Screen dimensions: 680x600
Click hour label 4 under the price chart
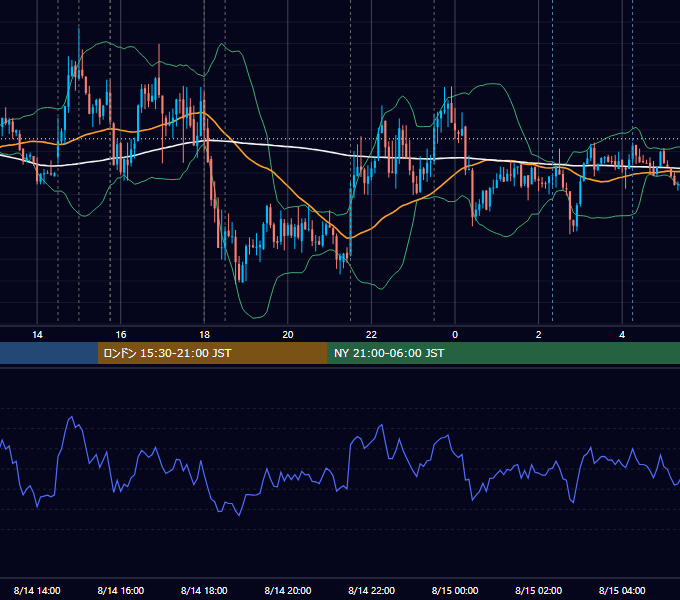click(x=622, y=334)
